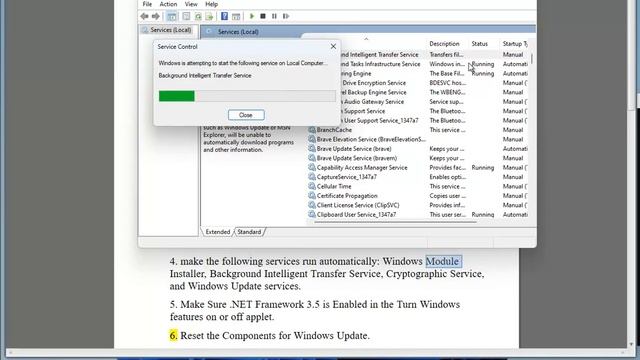Image resolution: width=640 pixels, height=360 pixels.
Task: Sort by the Startup Type column header
Action: tap(515, 44)
